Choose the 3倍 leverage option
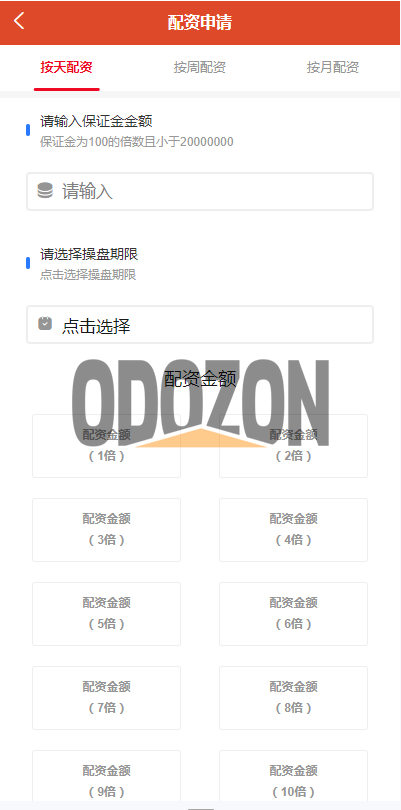This screenshot has height=810, width=401. tap(106, 530)
